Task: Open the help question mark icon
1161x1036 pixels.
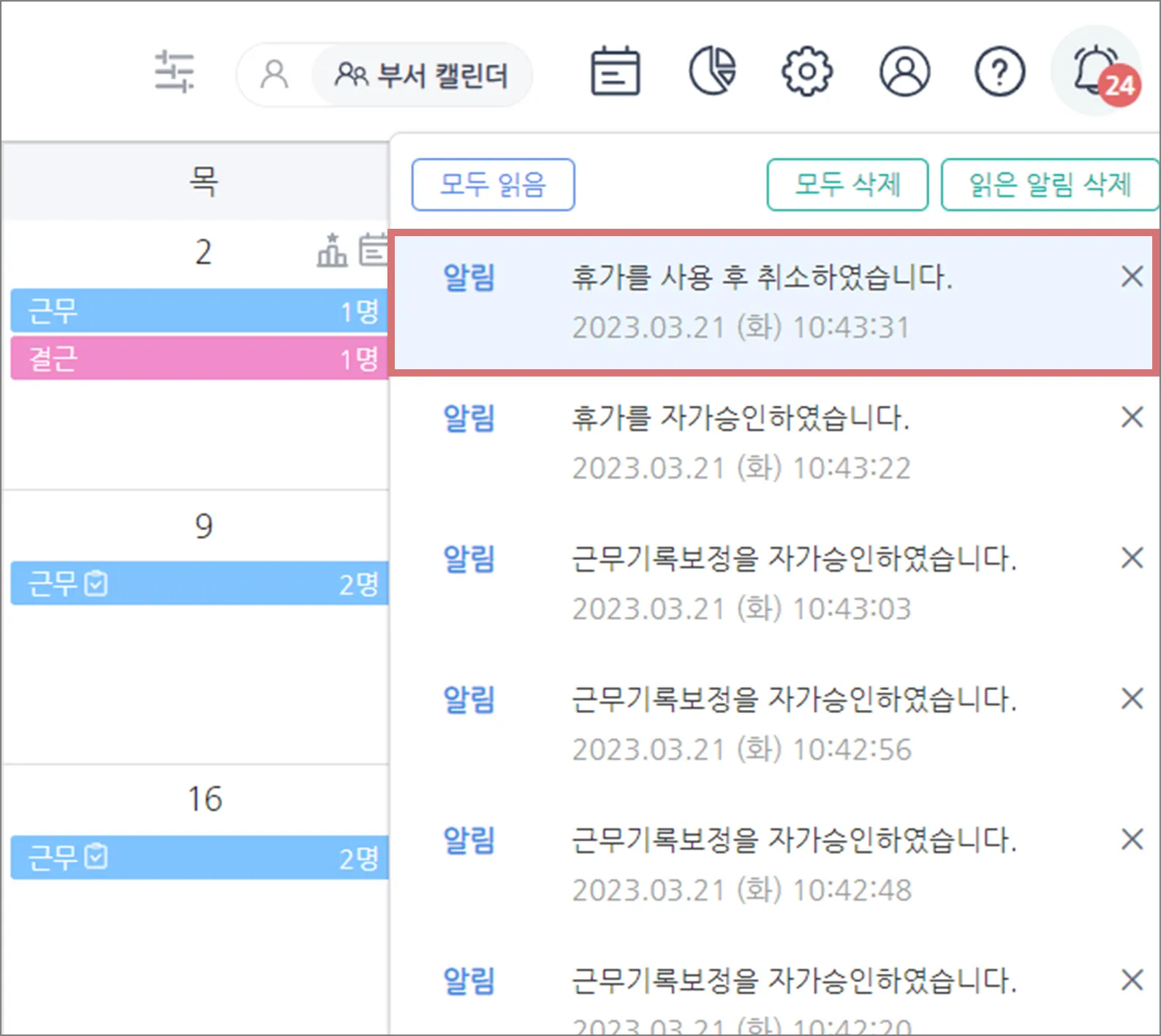Action: [x=999, y=72]
